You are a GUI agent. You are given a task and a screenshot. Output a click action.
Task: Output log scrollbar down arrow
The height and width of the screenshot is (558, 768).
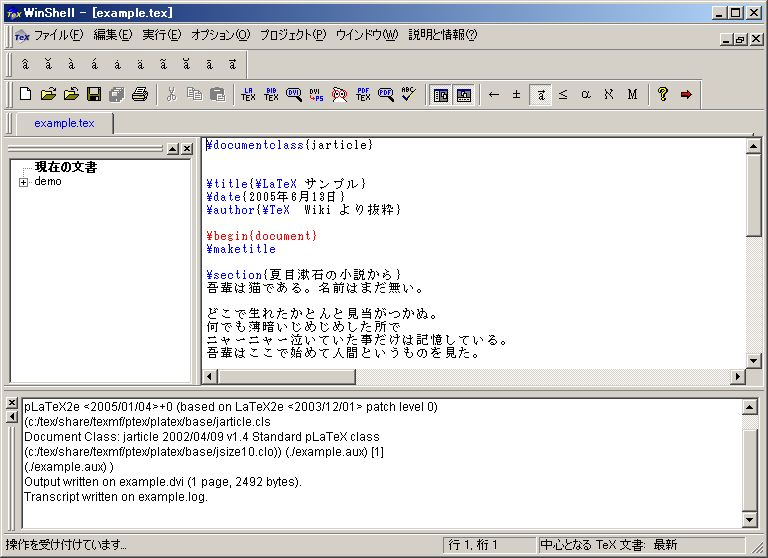[x=749, y=519]
